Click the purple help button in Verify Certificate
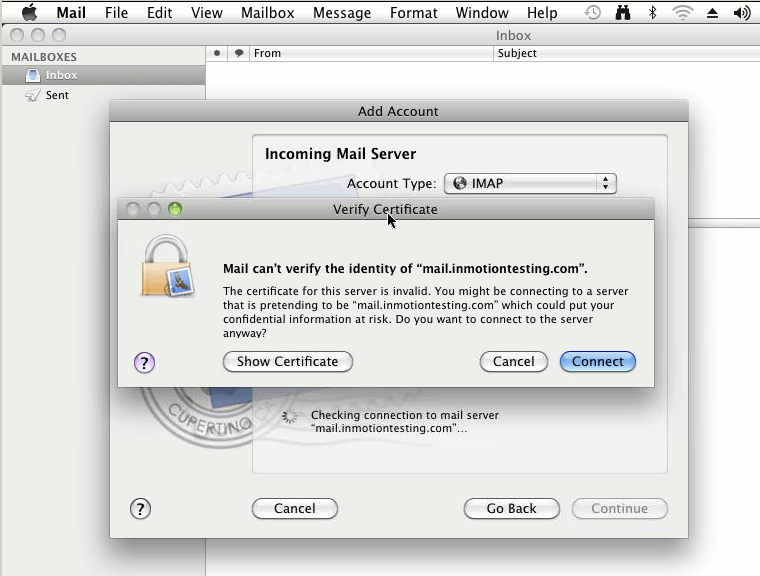 pos(144,362)
